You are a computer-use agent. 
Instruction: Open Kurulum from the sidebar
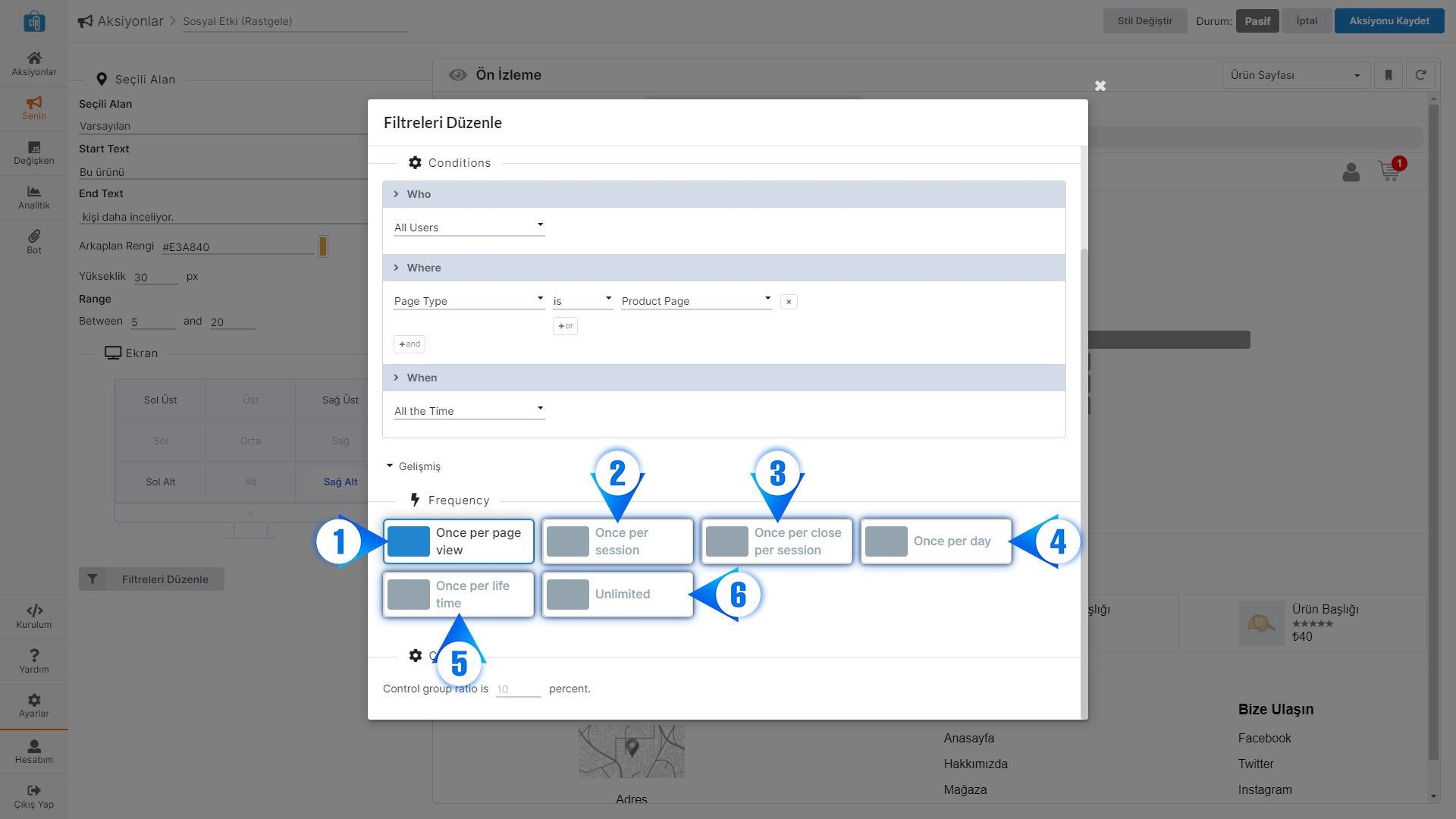(x=33, y=616)
